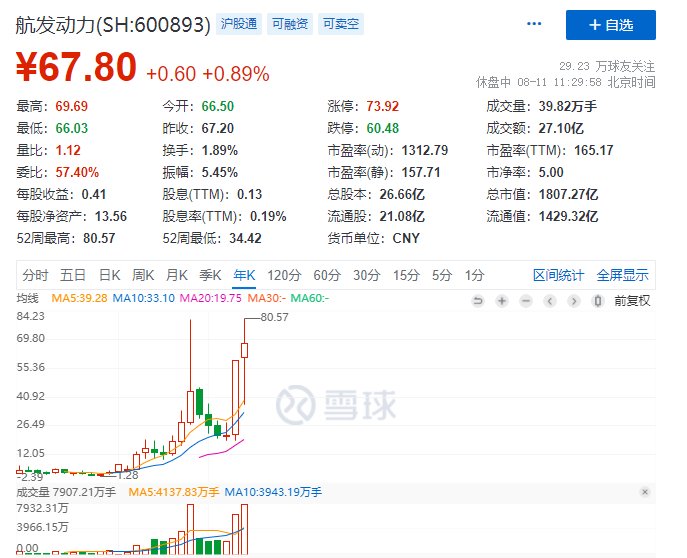Click the stock title 航发动力(SH:600893)

point(113,25)
